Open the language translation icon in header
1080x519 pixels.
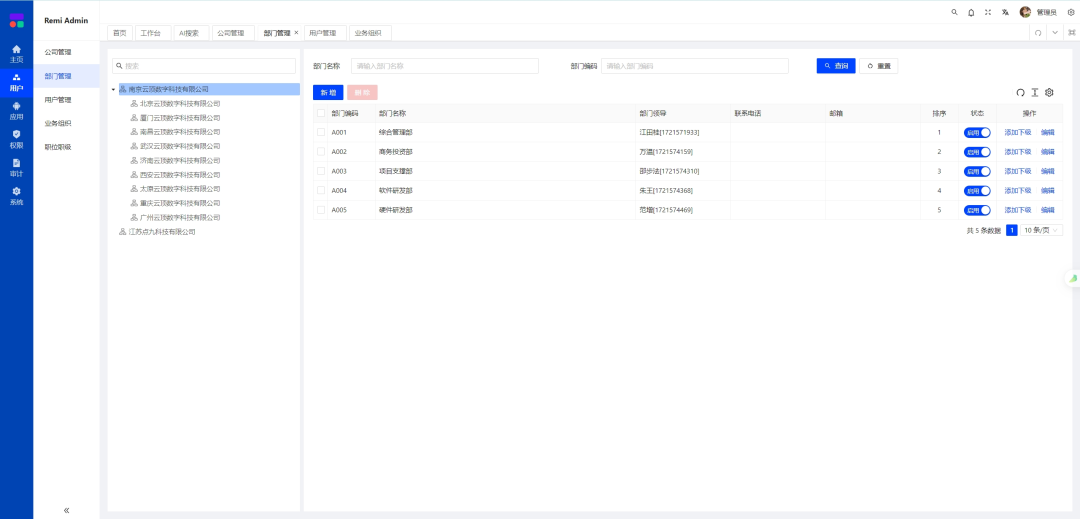click(1005, 12)
